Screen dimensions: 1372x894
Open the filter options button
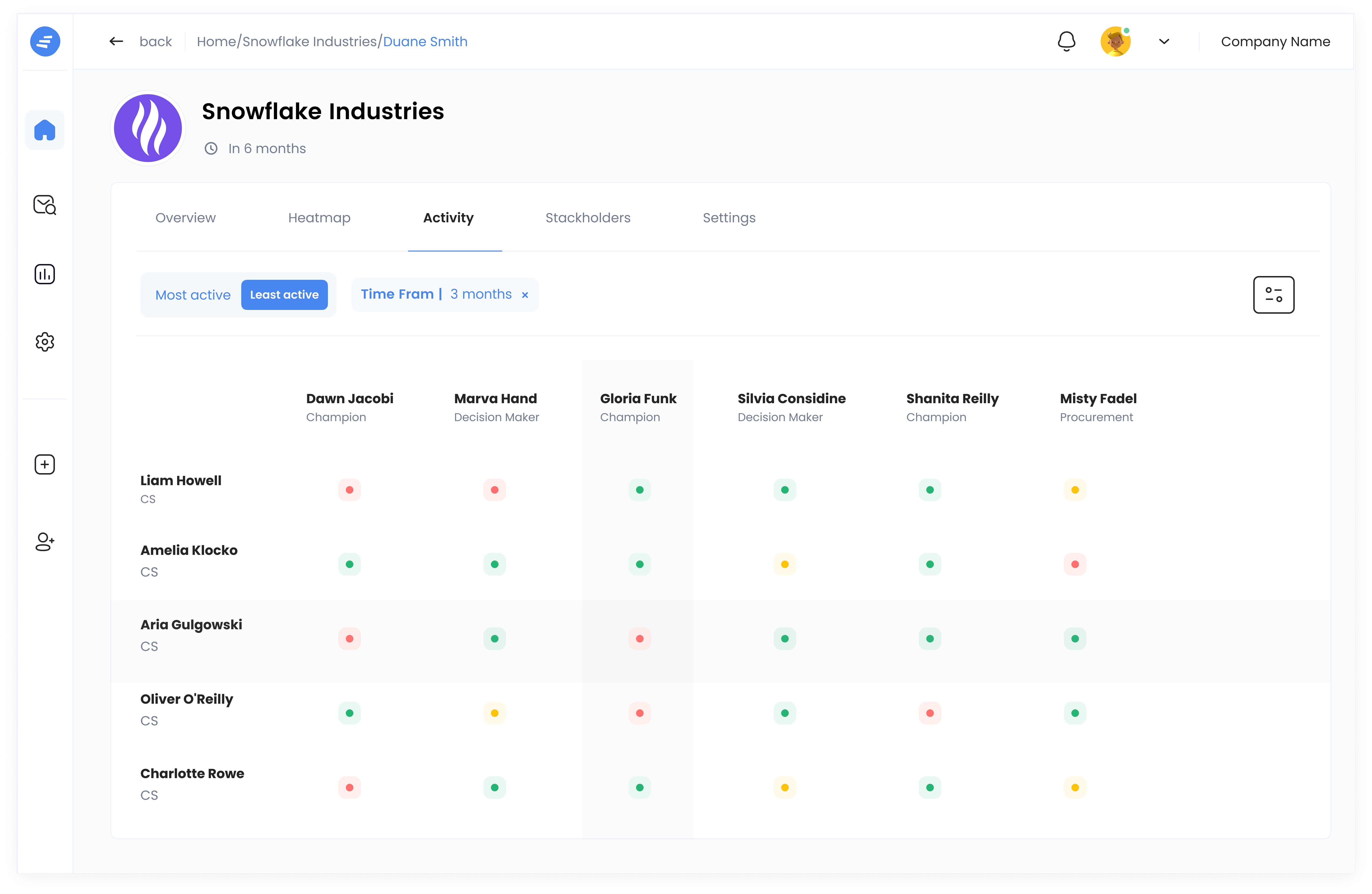tap(1274, 295)
